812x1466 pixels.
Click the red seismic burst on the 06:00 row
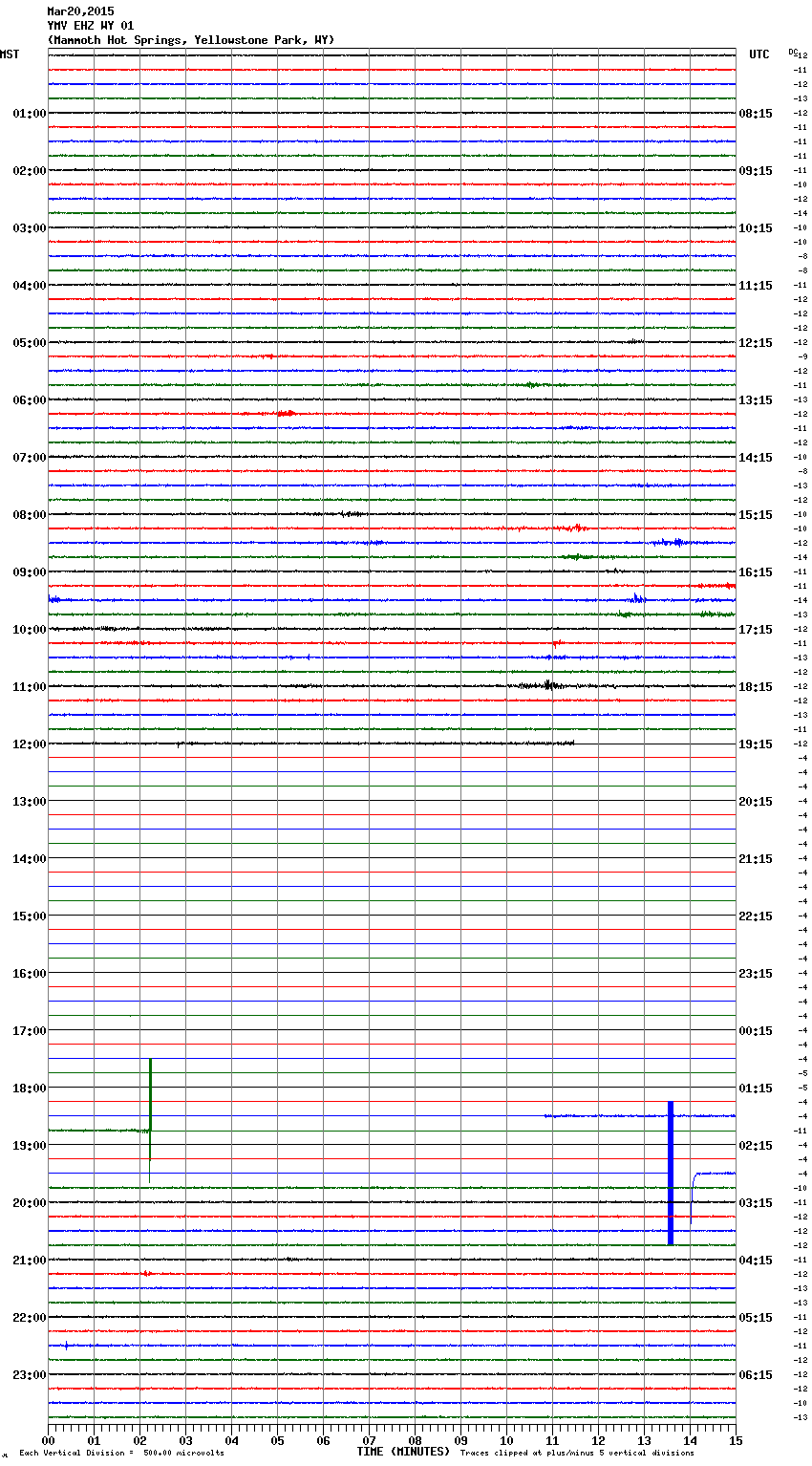tap(284, 414)
